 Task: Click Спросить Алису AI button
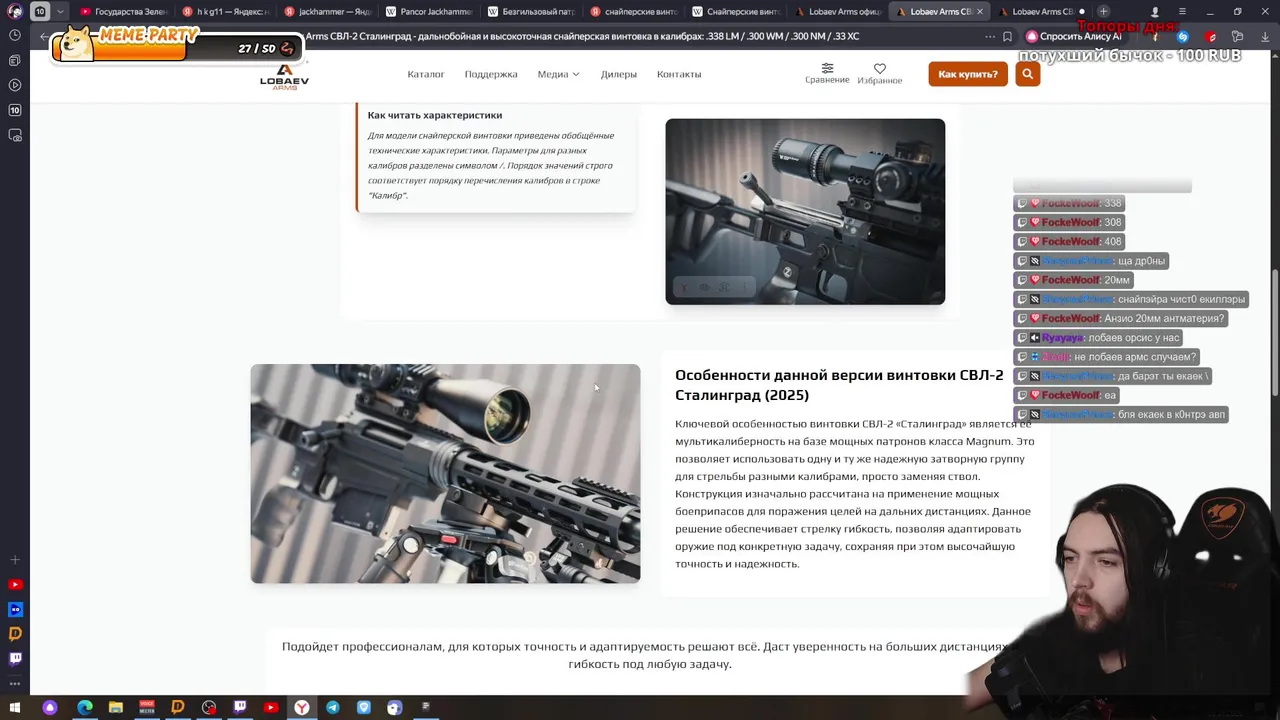pos(1075,37)
